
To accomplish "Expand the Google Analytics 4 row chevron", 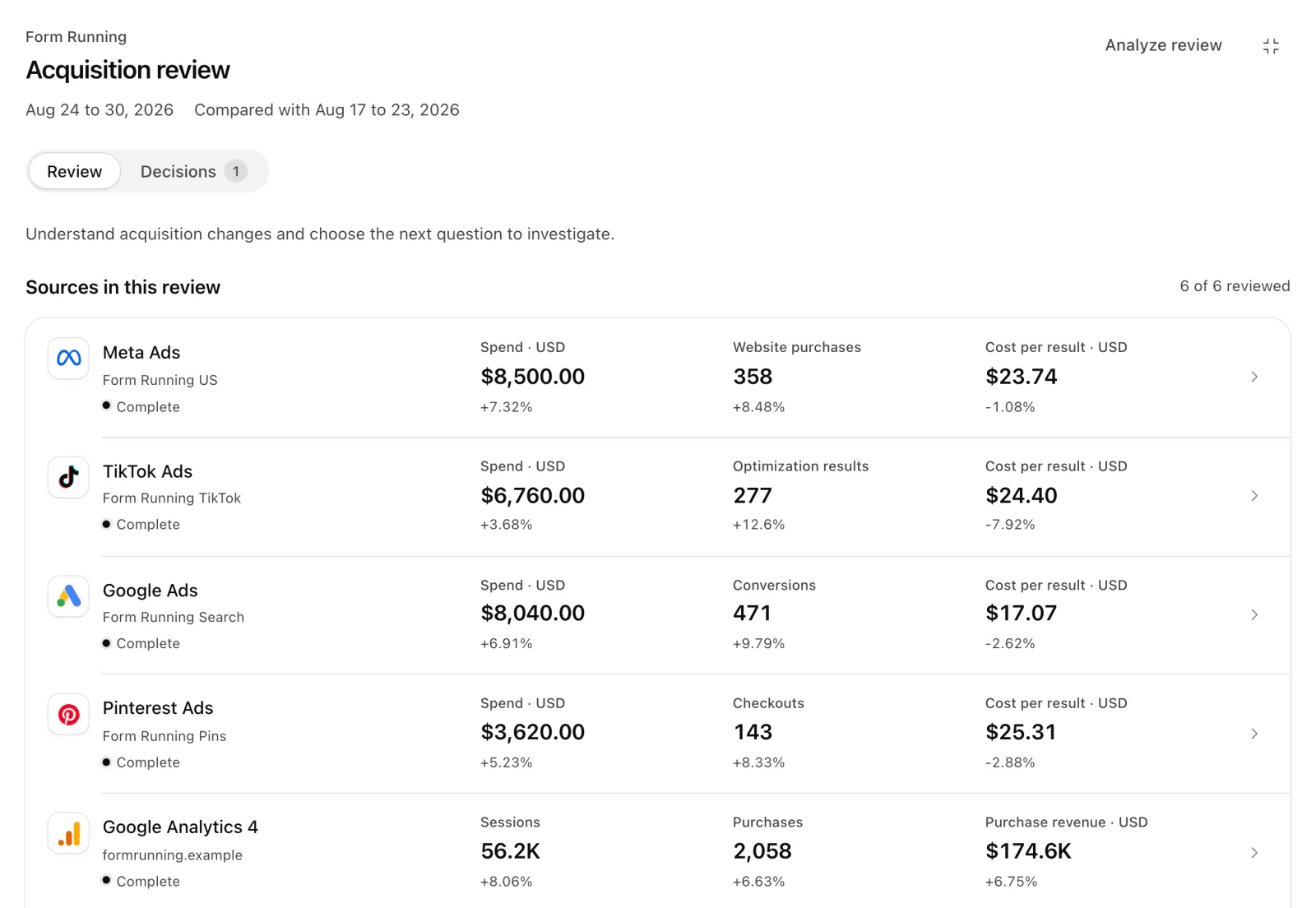I will point(1254,853).
